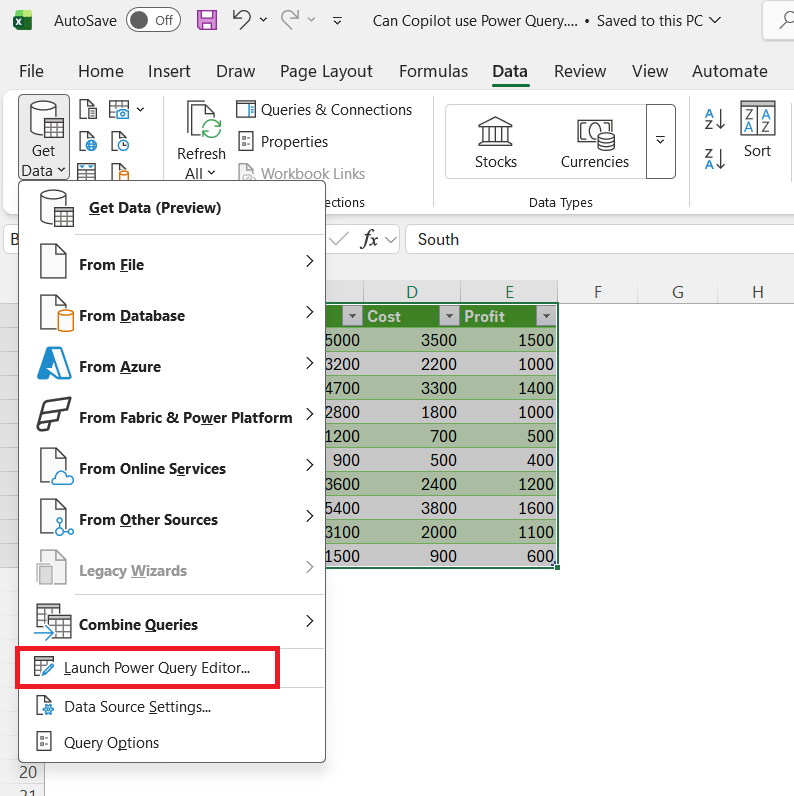Select column F header
This screenshot has height=796, width=794.
598,292
